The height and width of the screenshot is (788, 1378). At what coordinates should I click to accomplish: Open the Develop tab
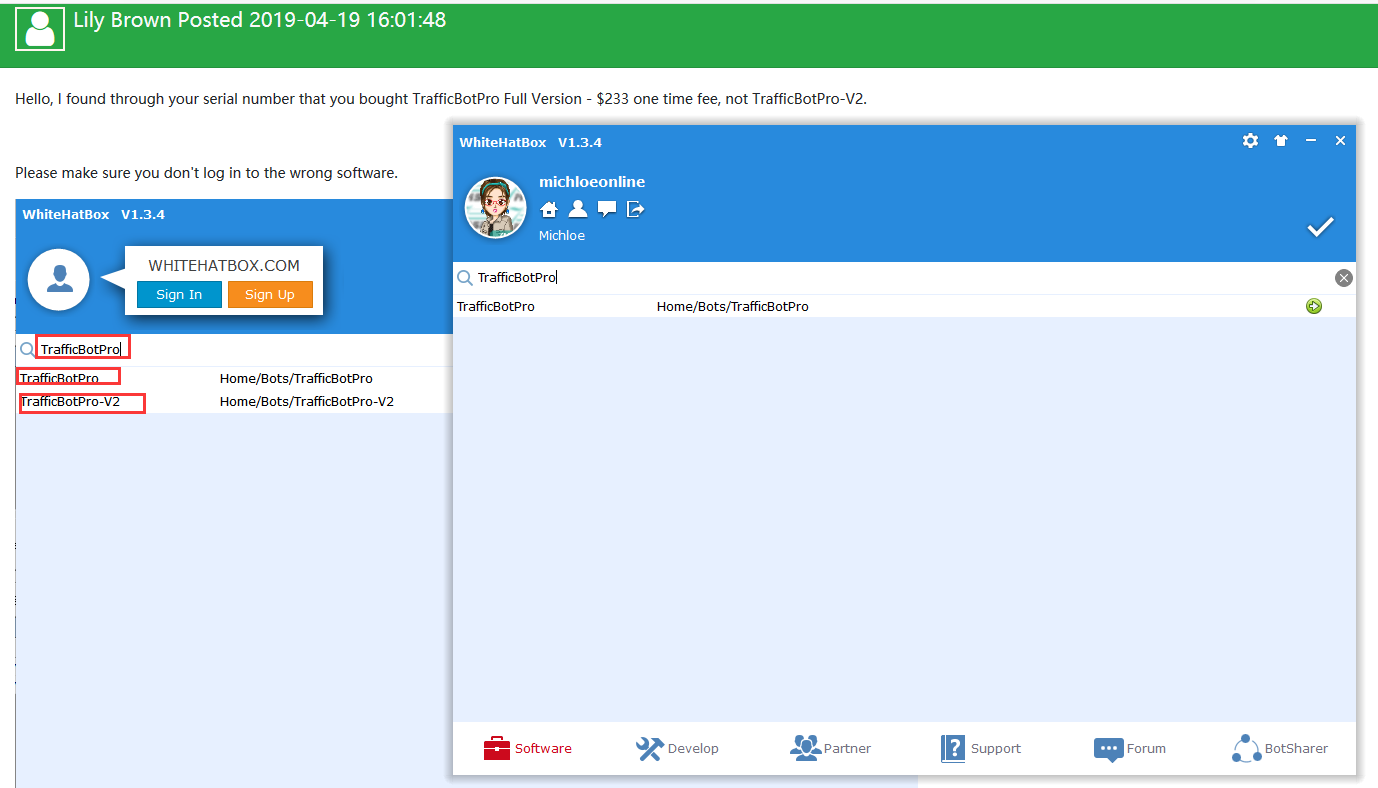(x=677, y=748)
